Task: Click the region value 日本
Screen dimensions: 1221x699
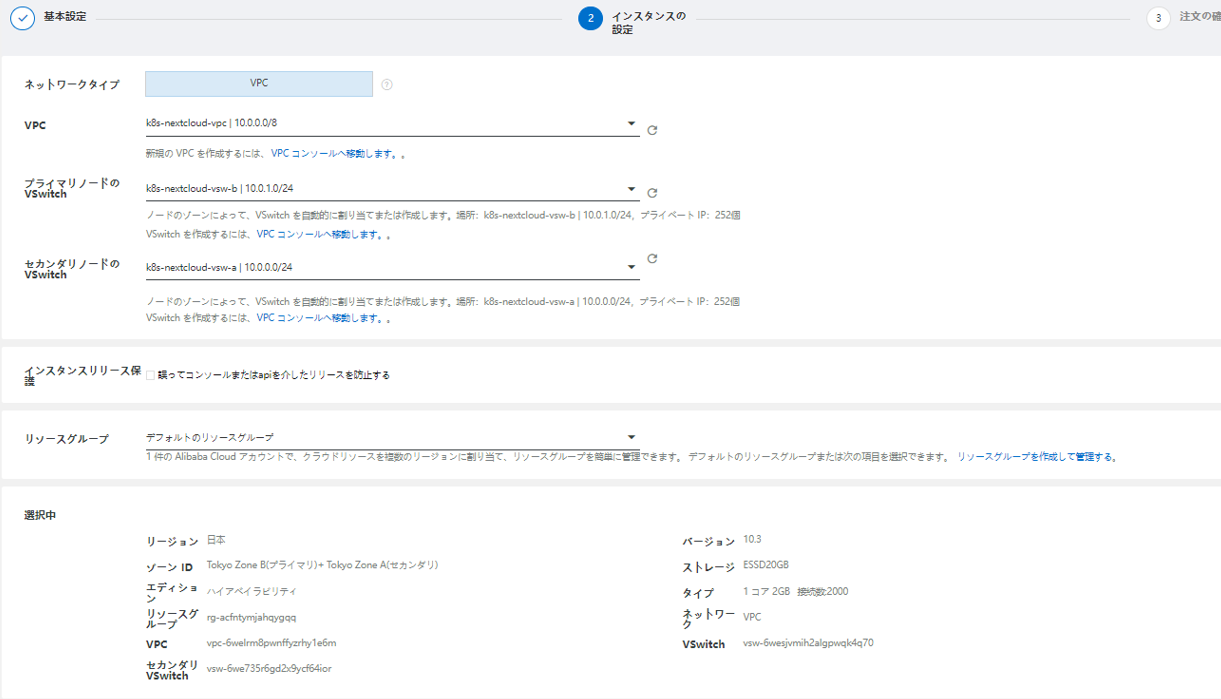Action: point(216,539)
